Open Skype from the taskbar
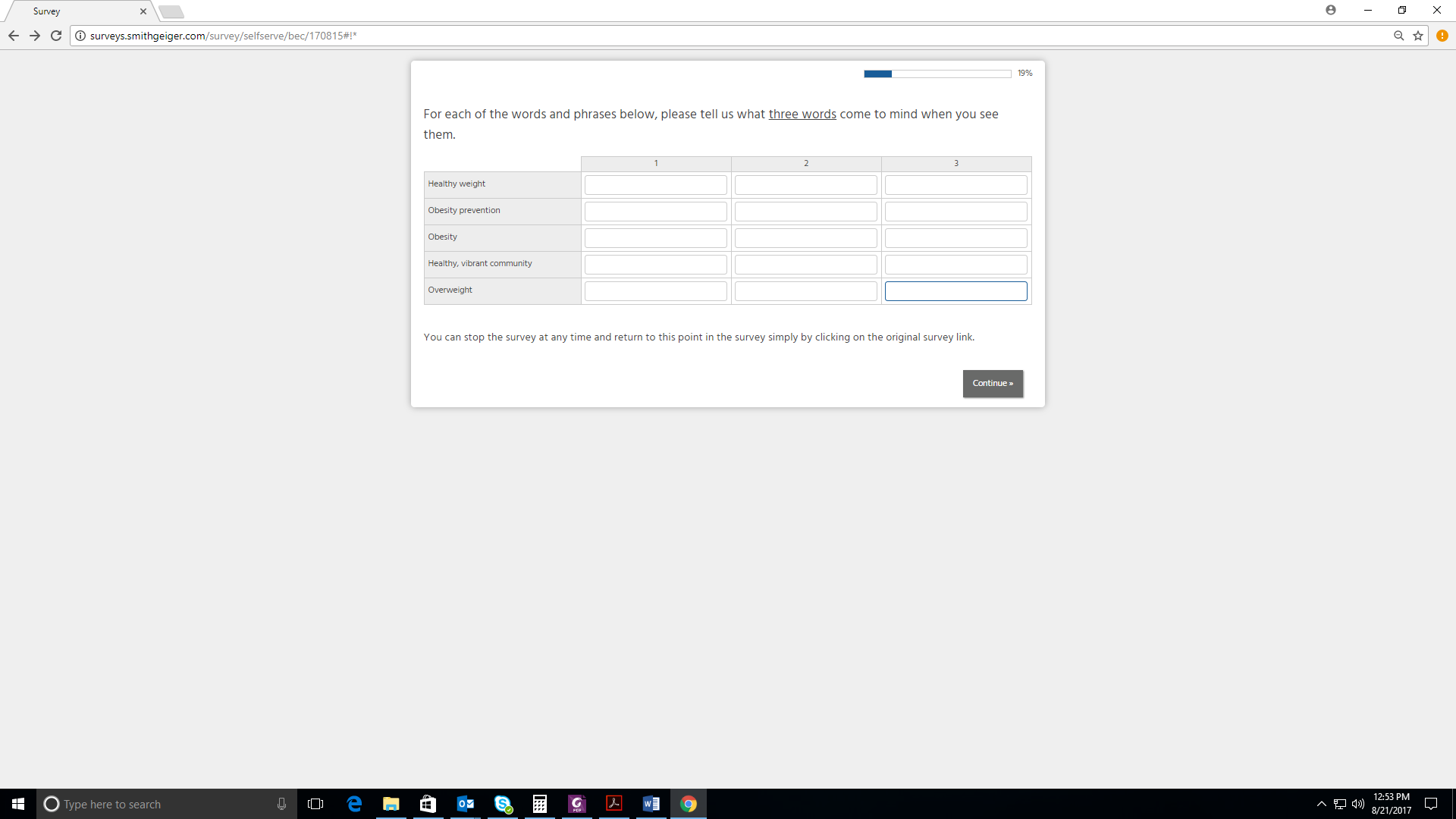 (x=503, y=804)
